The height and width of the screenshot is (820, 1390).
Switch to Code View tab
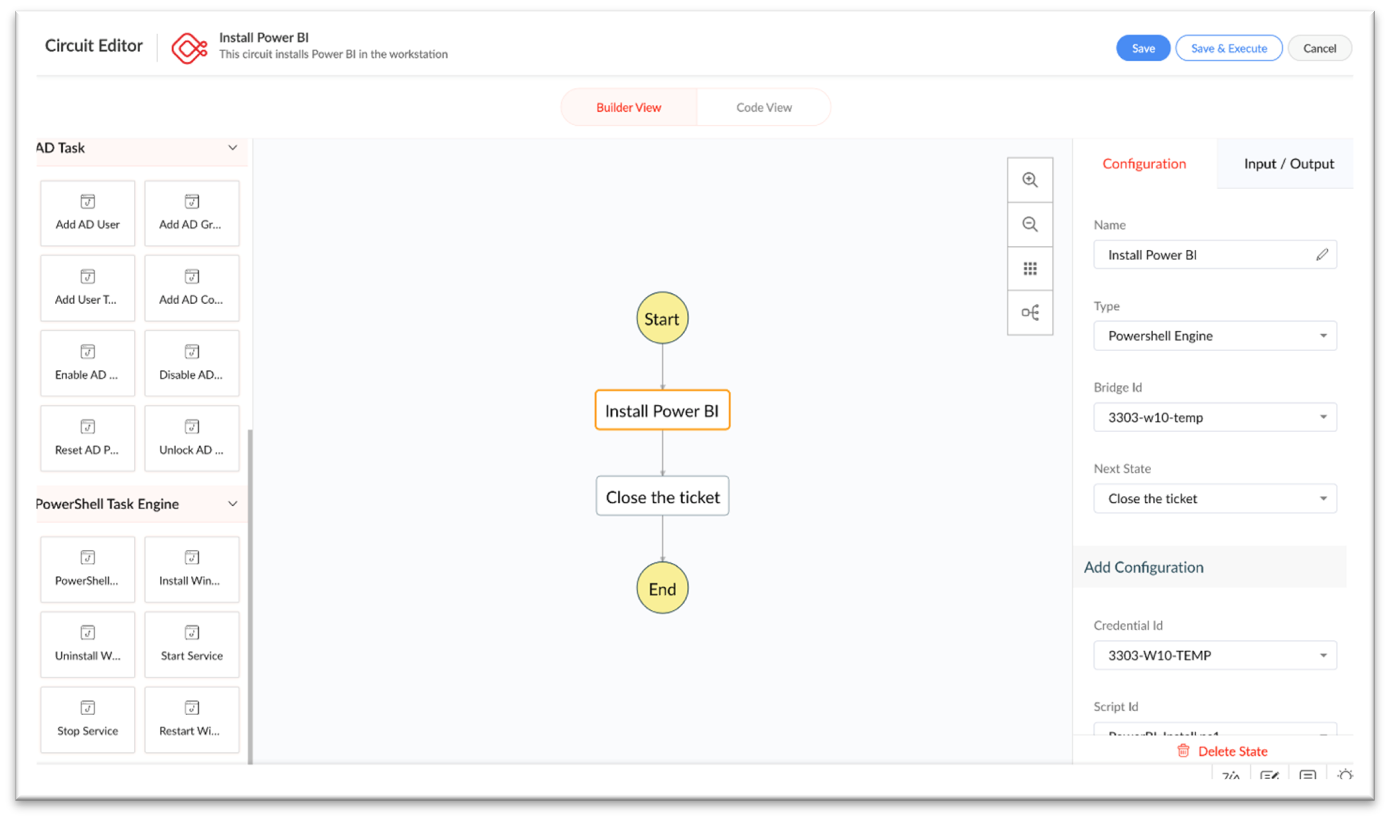(x=764, y=107)
